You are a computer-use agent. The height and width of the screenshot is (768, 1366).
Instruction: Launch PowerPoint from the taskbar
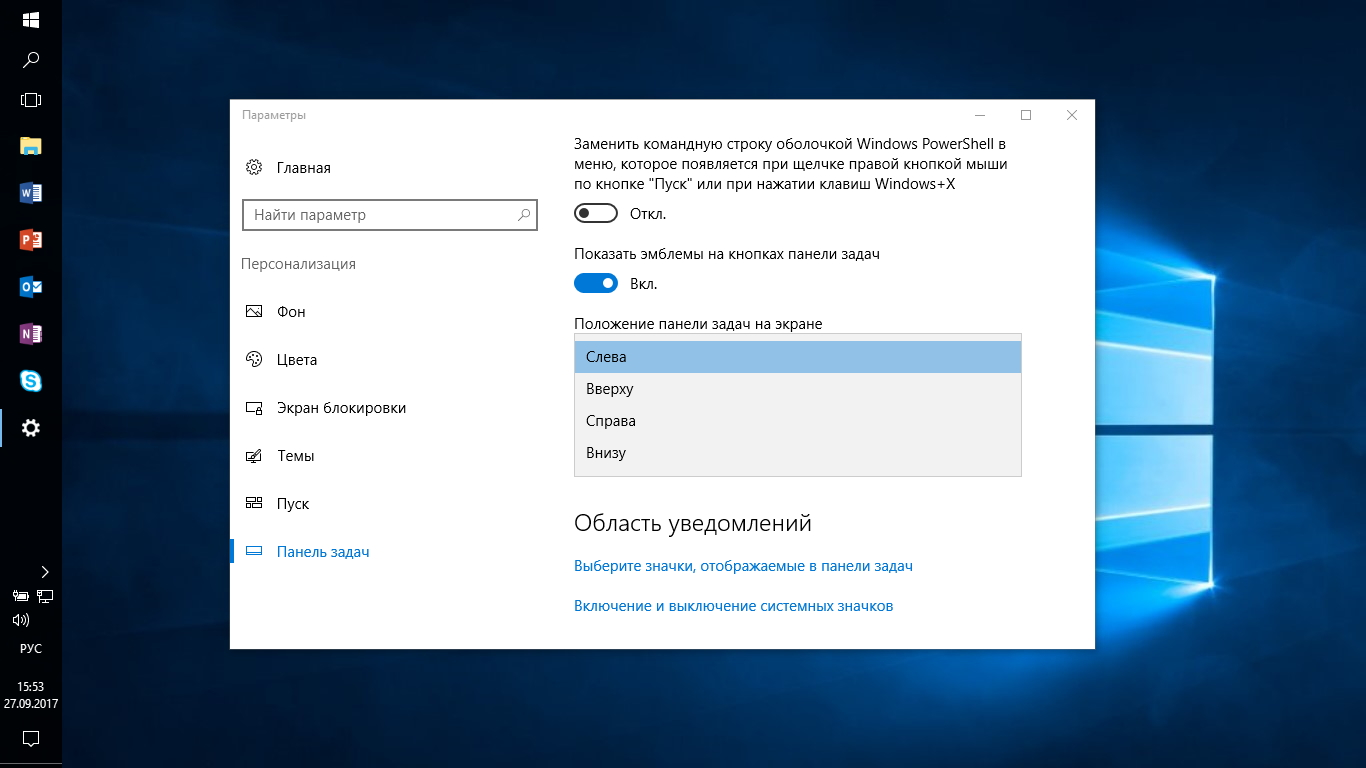[31, 240]
